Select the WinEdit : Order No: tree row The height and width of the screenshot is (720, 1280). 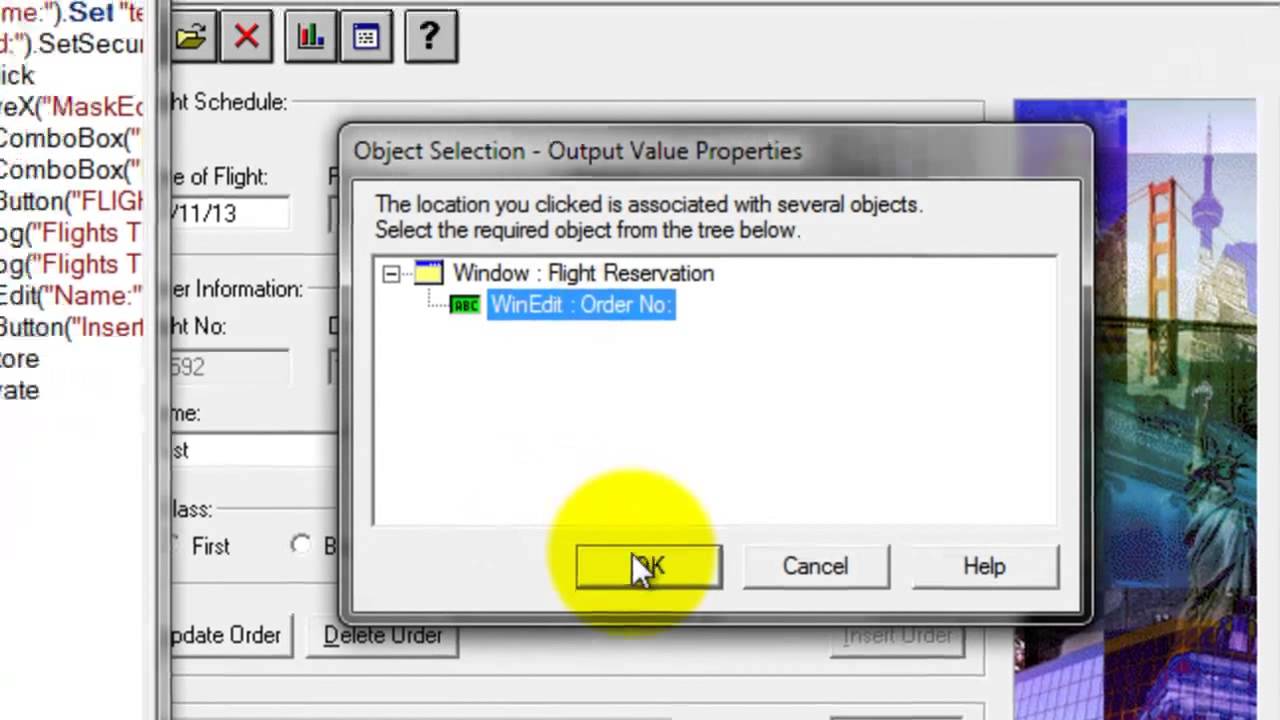[x=581, y=305]
